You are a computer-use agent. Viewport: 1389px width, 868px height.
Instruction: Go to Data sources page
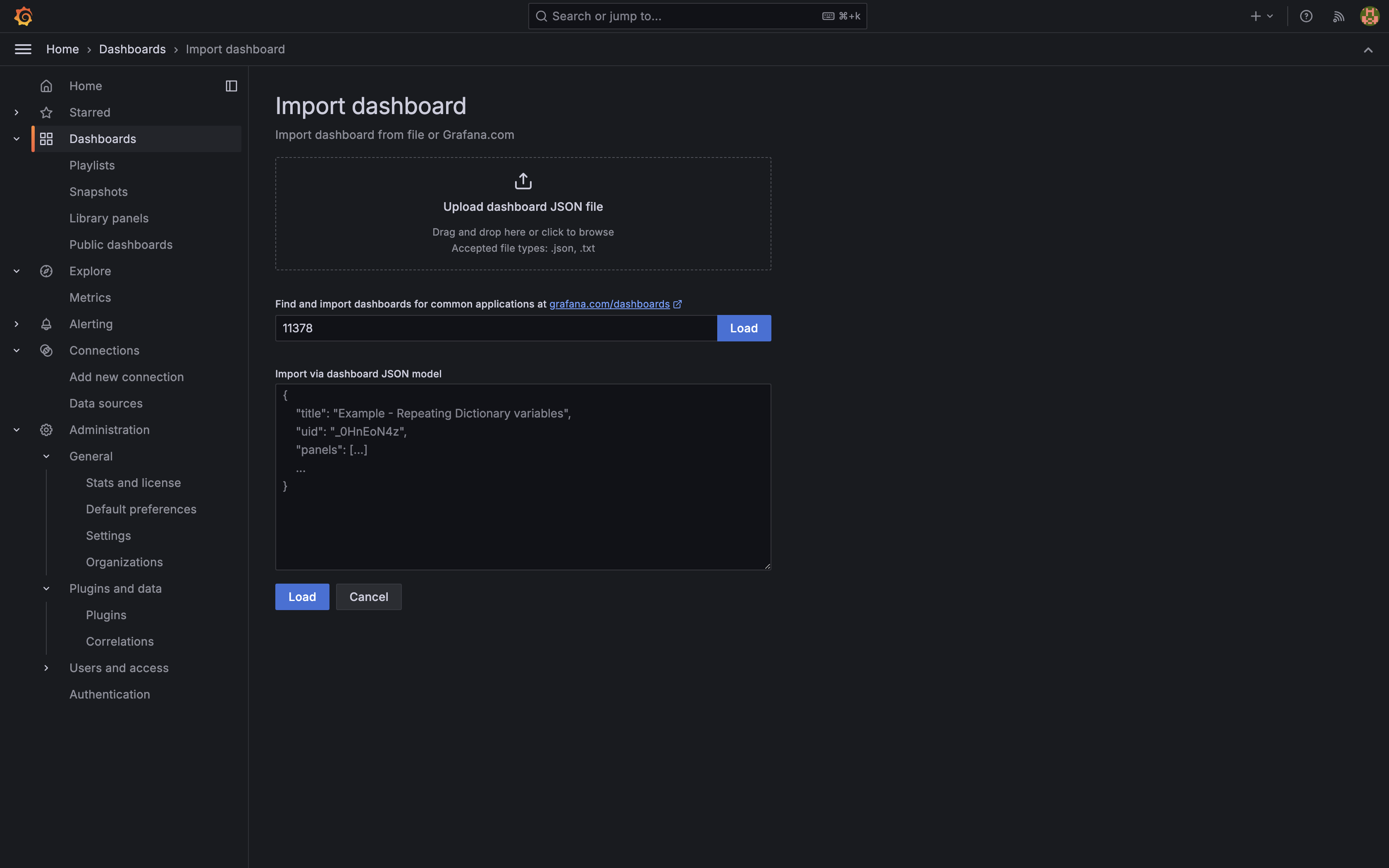tap(106, 403)
